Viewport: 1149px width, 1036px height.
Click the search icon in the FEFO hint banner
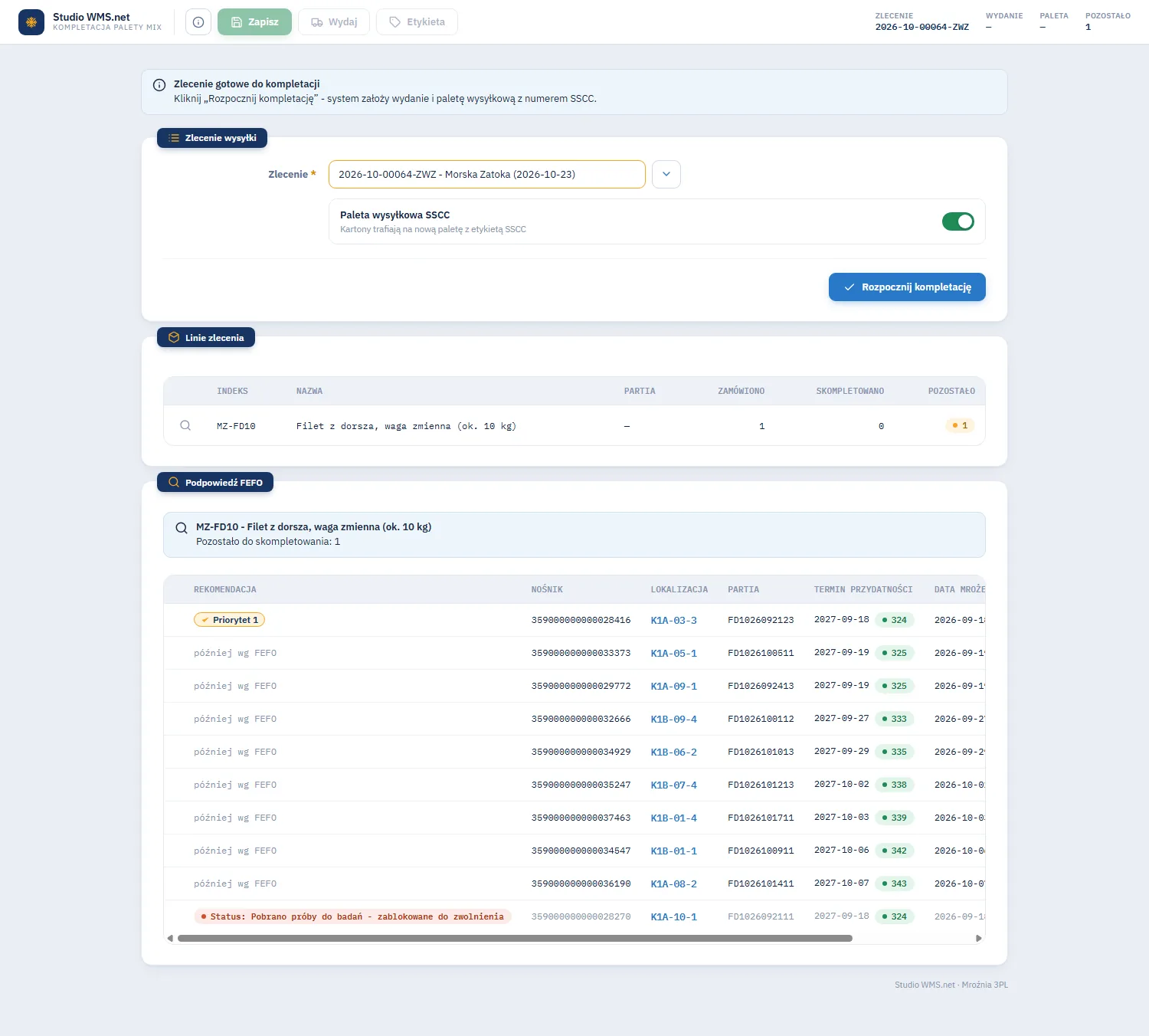182,528
